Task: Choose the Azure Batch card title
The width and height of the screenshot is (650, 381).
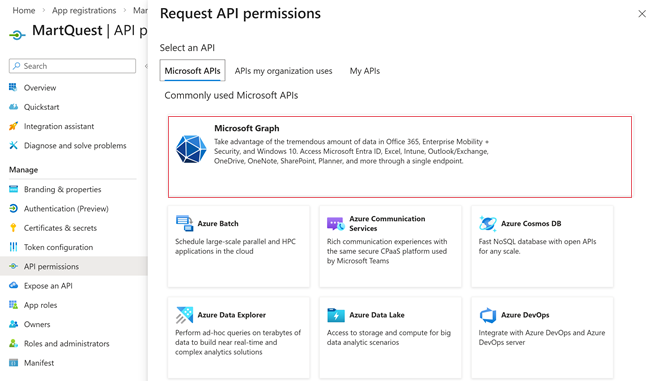Action: (218, 223)
